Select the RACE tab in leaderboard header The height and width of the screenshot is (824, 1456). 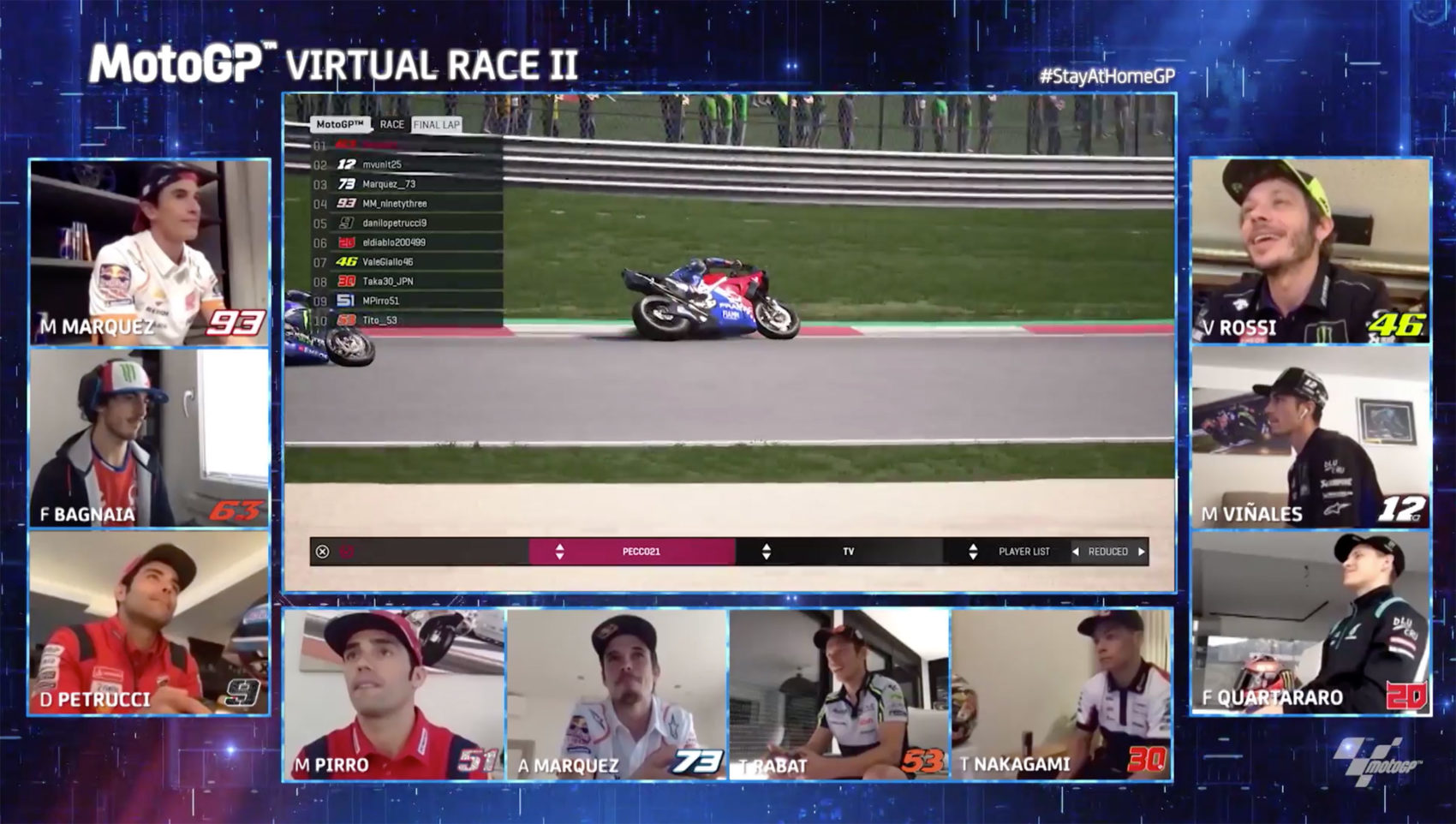click(x=391, y=125)
